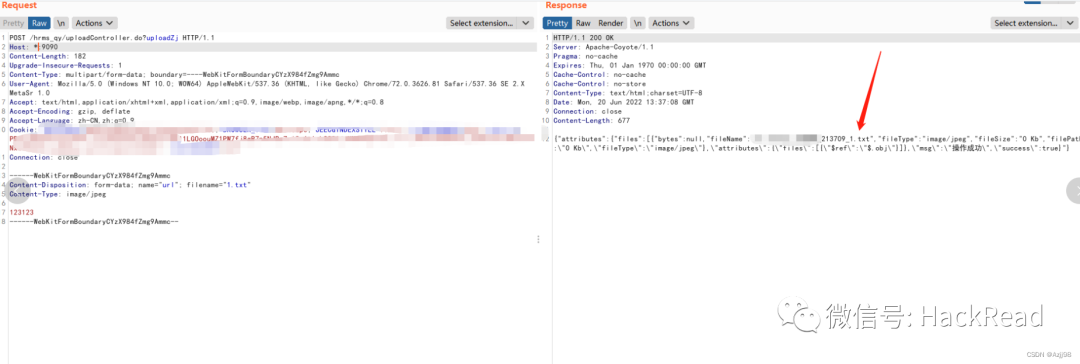Click the 213709_1.txt fileName in response JSON
Screen dimensions: 1080x364
pos(846,139)
